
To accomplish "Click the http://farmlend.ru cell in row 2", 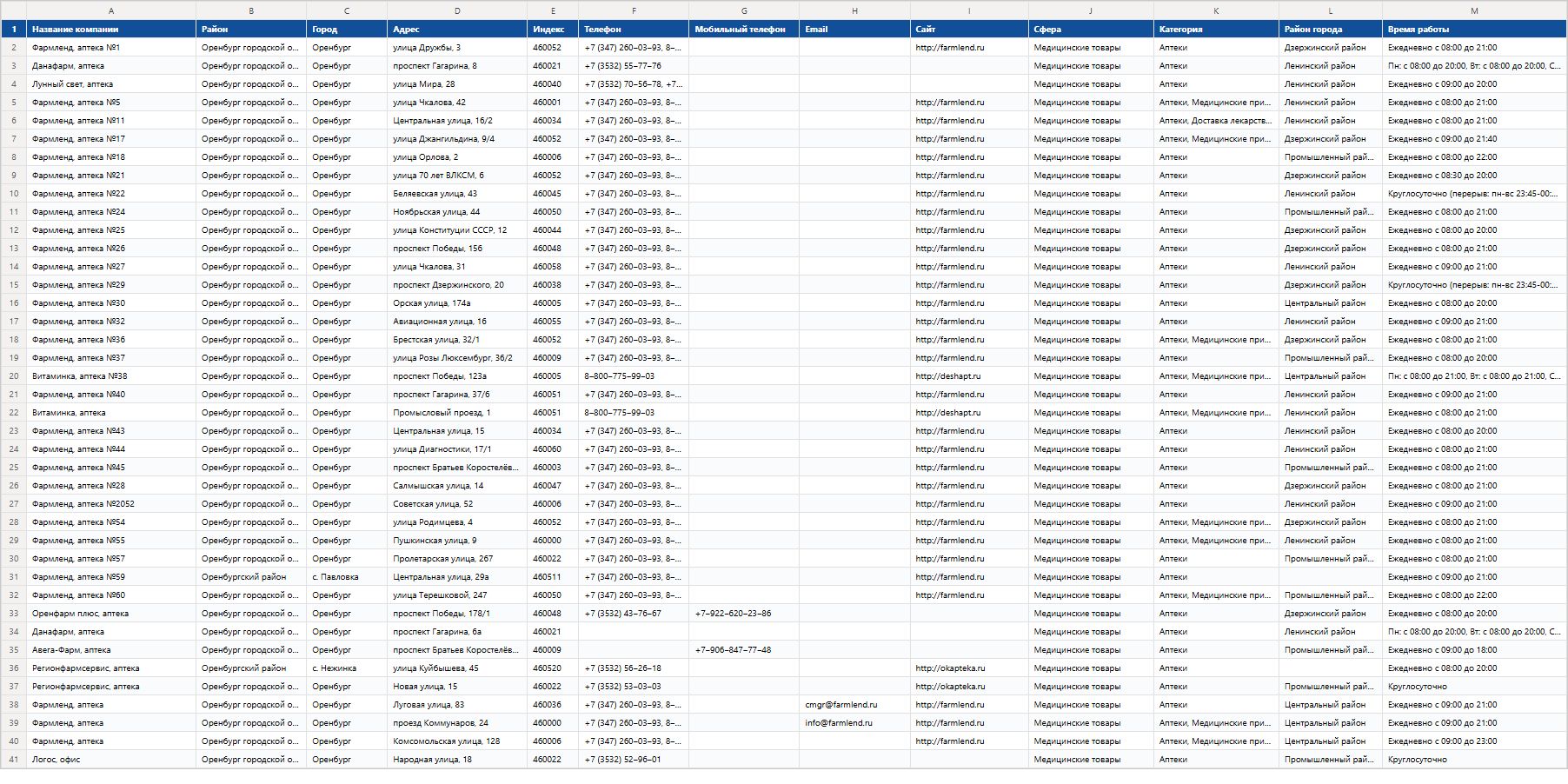I will tap(969, 48).
